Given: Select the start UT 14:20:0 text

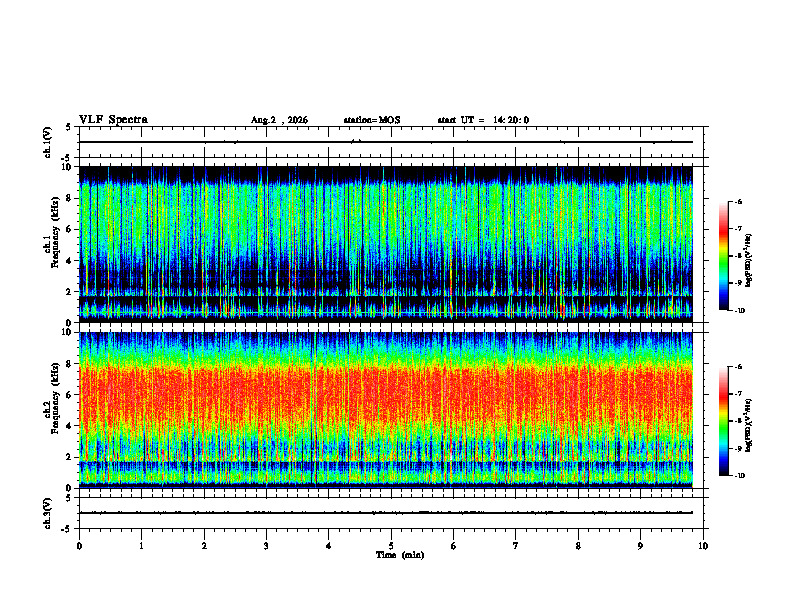Looking at the screenshot, I should (483, 120).
